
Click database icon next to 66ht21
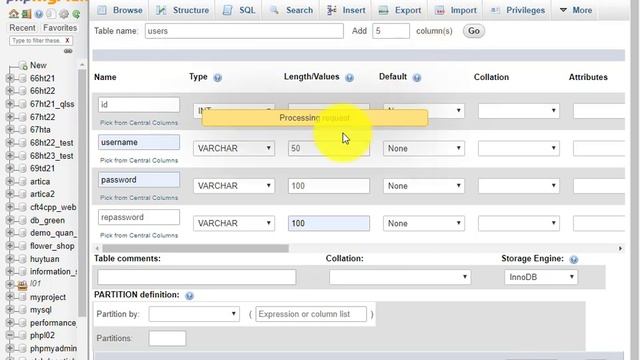(22, 78)
